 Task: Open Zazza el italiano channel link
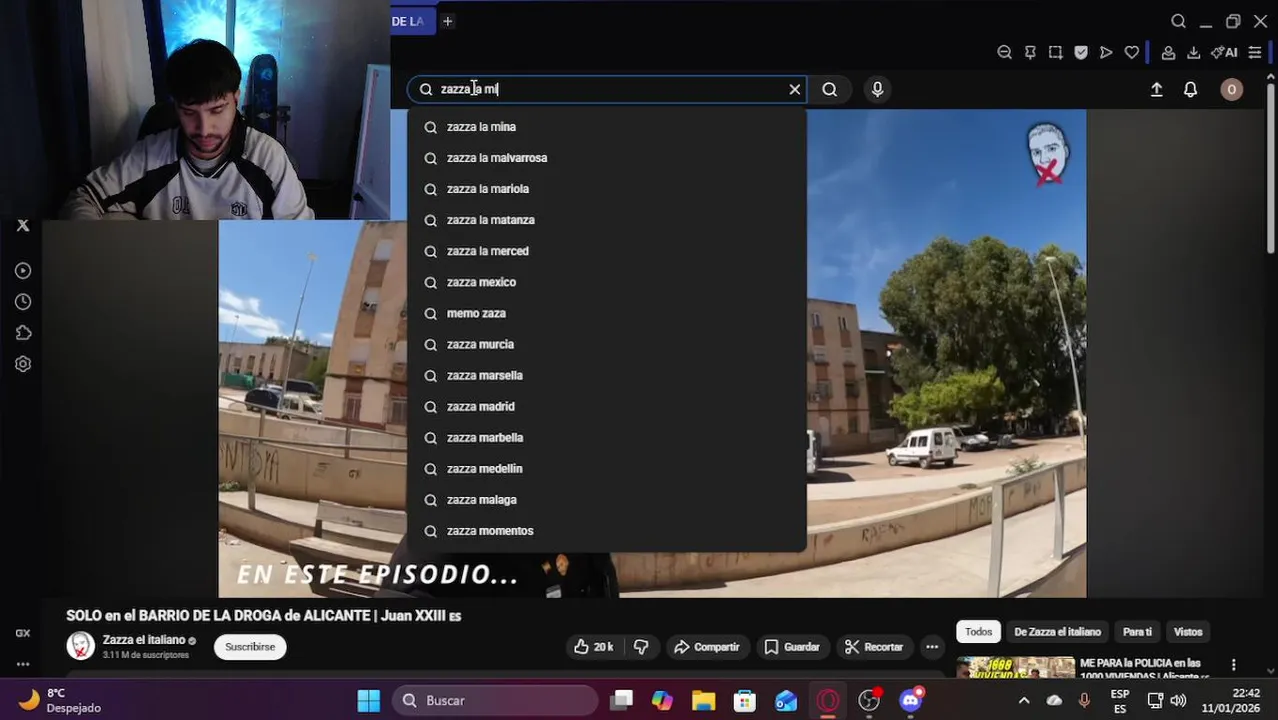[x=144, y=640]
